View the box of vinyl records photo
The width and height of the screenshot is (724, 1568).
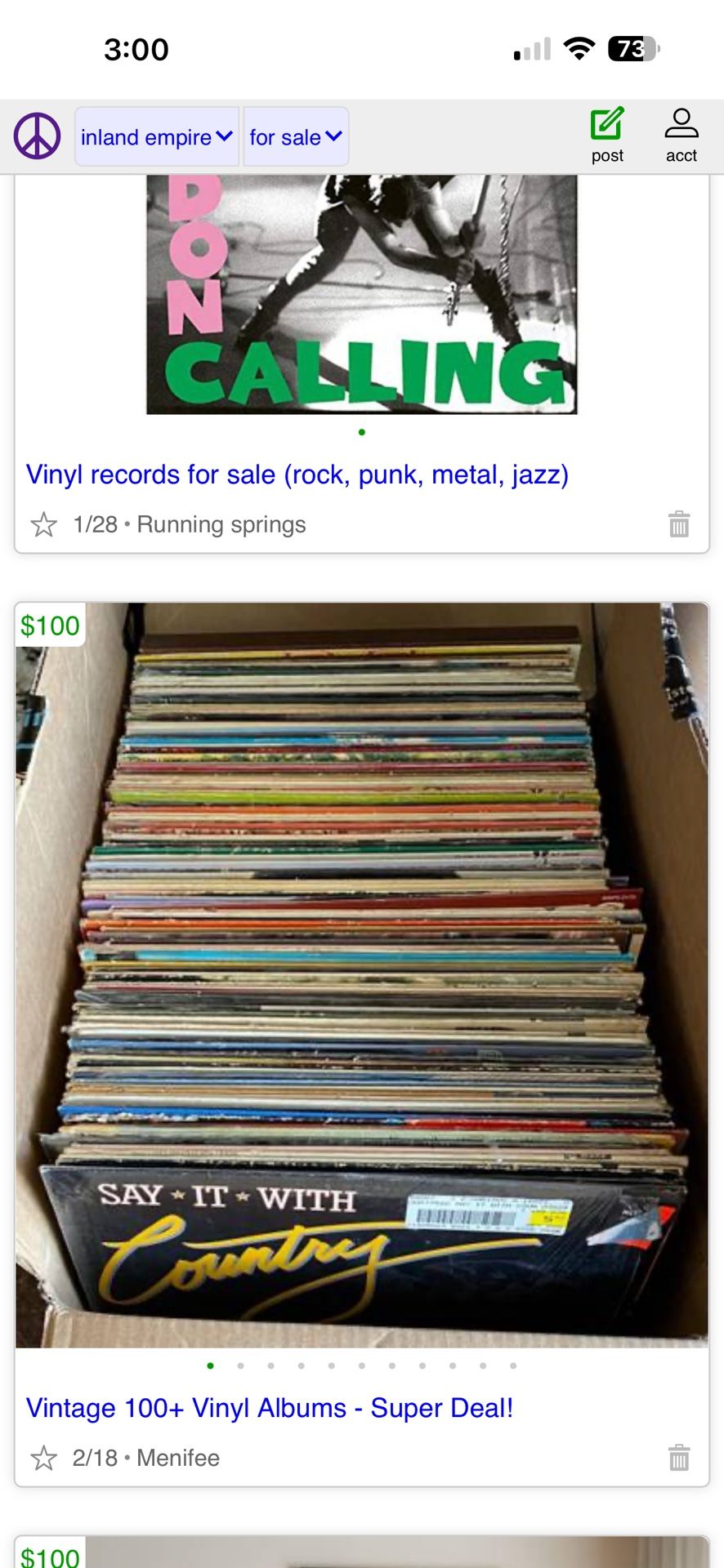click(x=362, y=975)
